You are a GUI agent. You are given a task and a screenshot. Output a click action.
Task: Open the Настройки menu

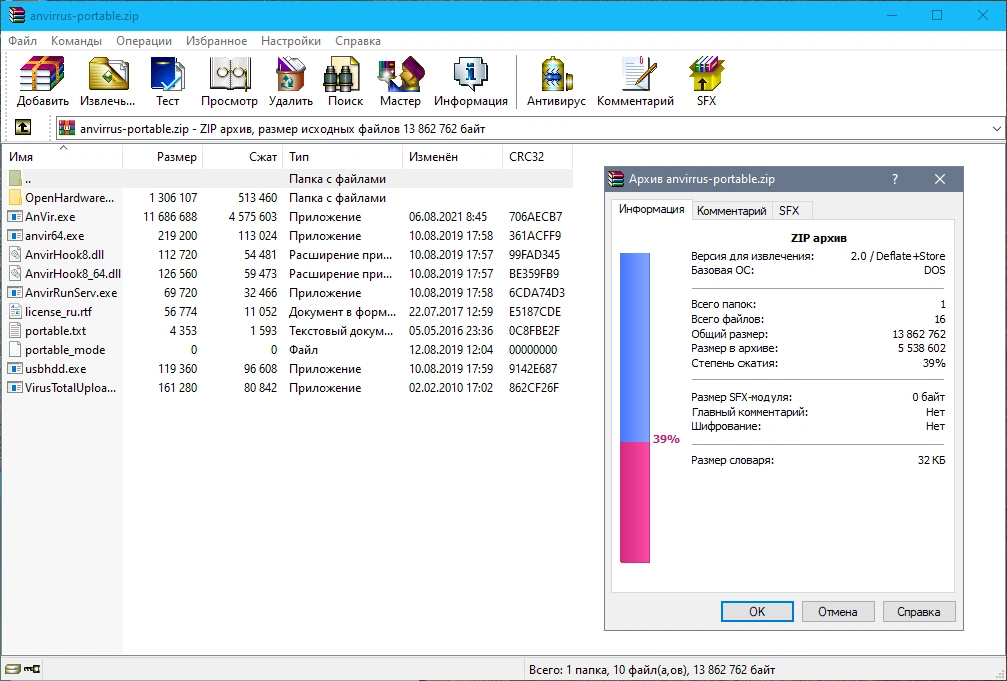291,40
